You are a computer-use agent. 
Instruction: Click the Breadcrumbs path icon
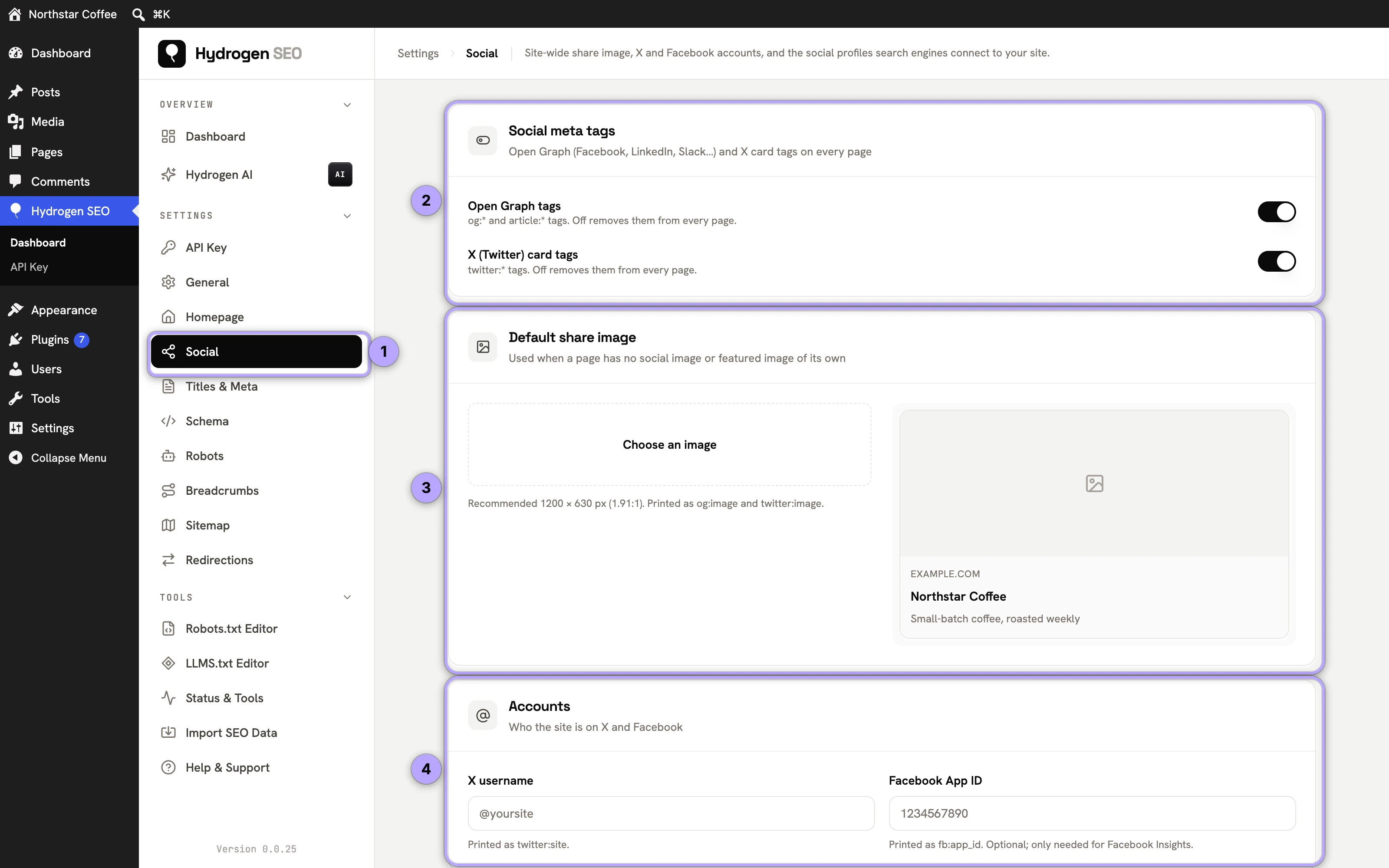coord(168,491)
